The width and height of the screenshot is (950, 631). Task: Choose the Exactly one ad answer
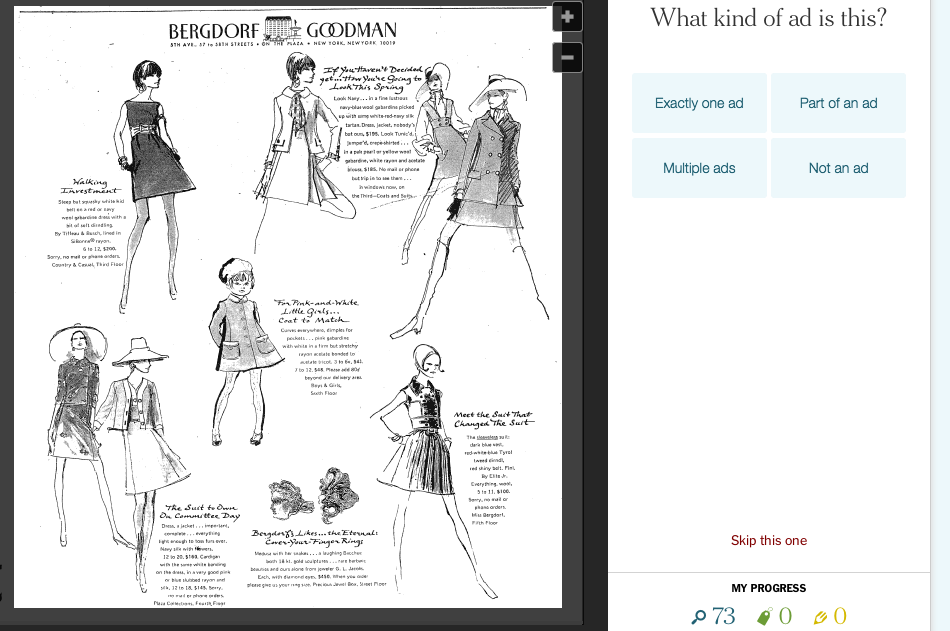point(699,103)
